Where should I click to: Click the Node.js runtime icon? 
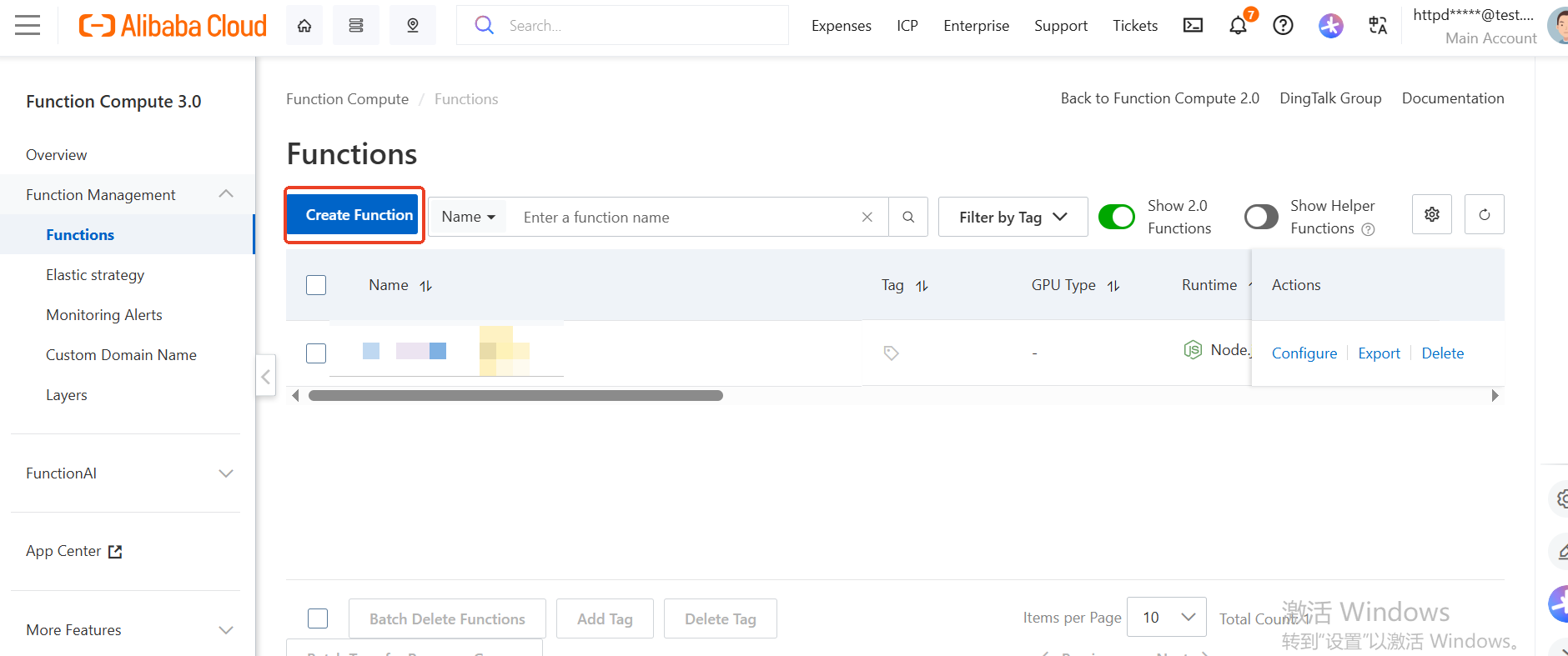1193,350
